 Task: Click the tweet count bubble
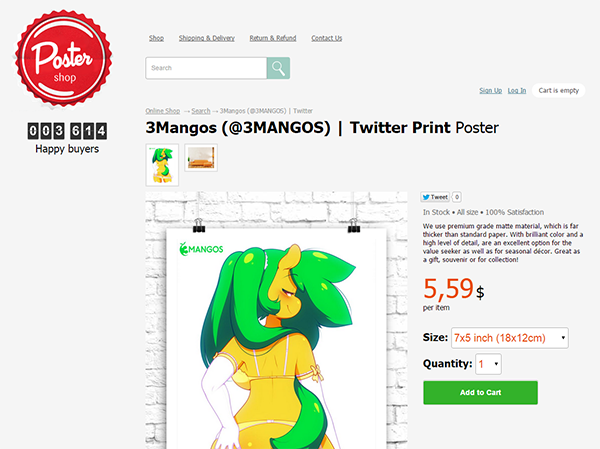pos(457,197)
